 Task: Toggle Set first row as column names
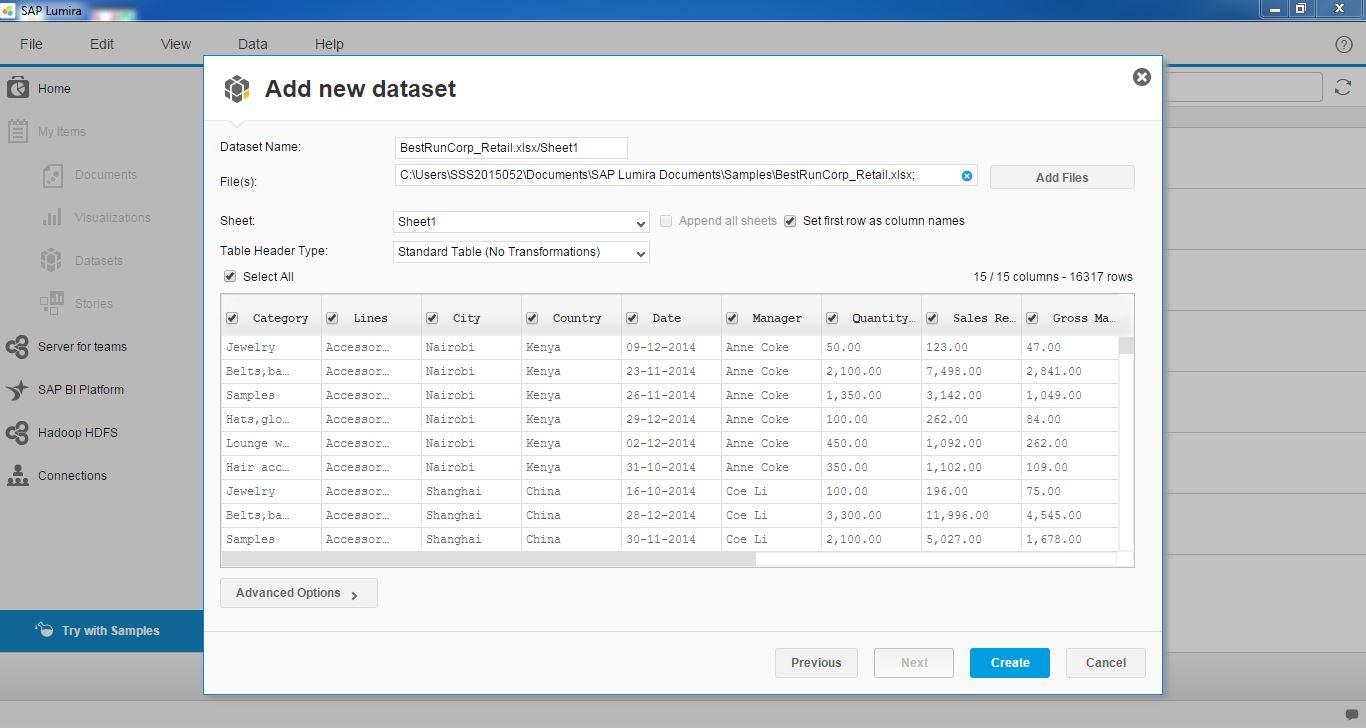coord(790,221)
